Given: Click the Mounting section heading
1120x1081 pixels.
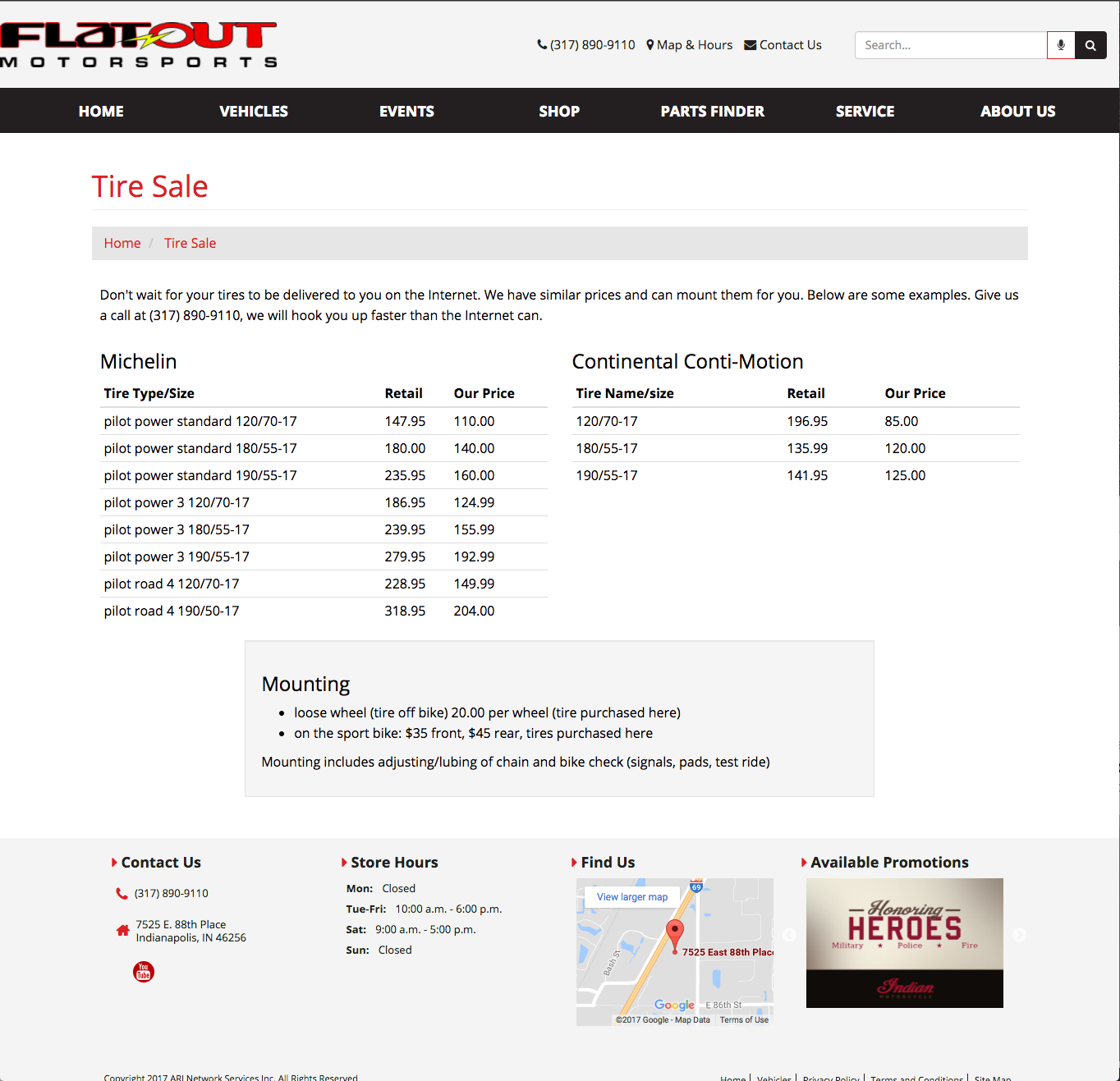Looking at the screenshot, I should pos(305,684).
